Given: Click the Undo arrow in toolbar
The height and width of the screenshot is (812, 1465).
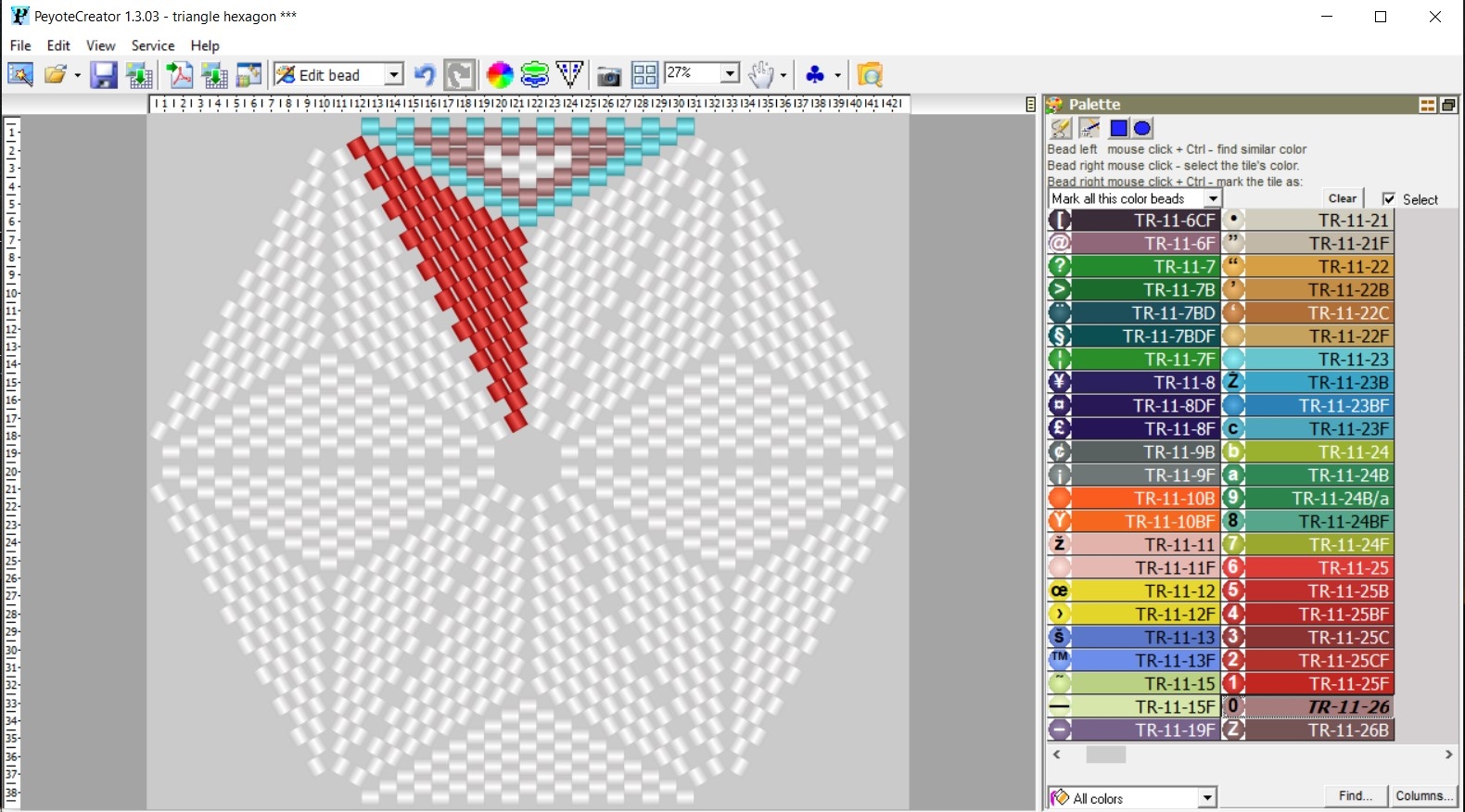Looking at the screenshot, I should point(425,75).
